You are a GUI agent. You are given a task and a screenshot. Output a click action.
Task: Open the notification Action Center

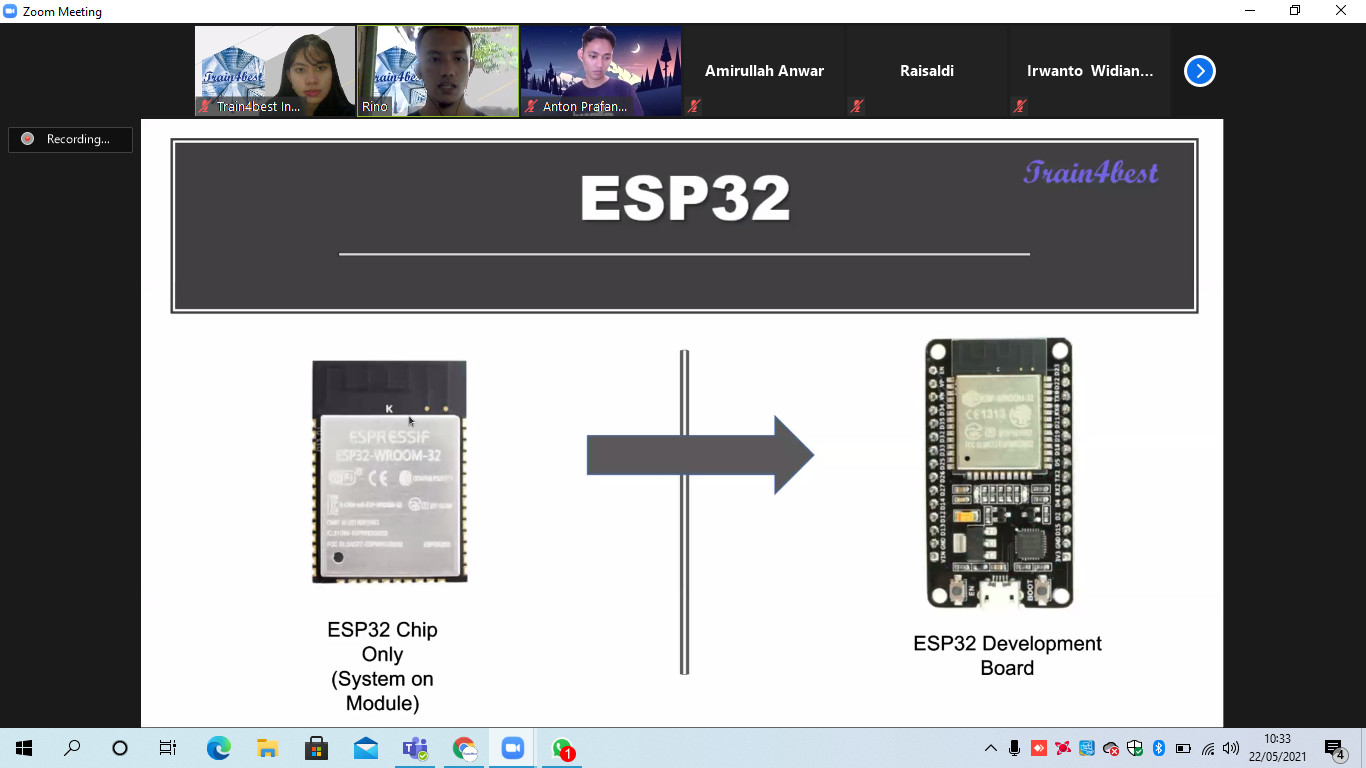tap(1334, 748)
